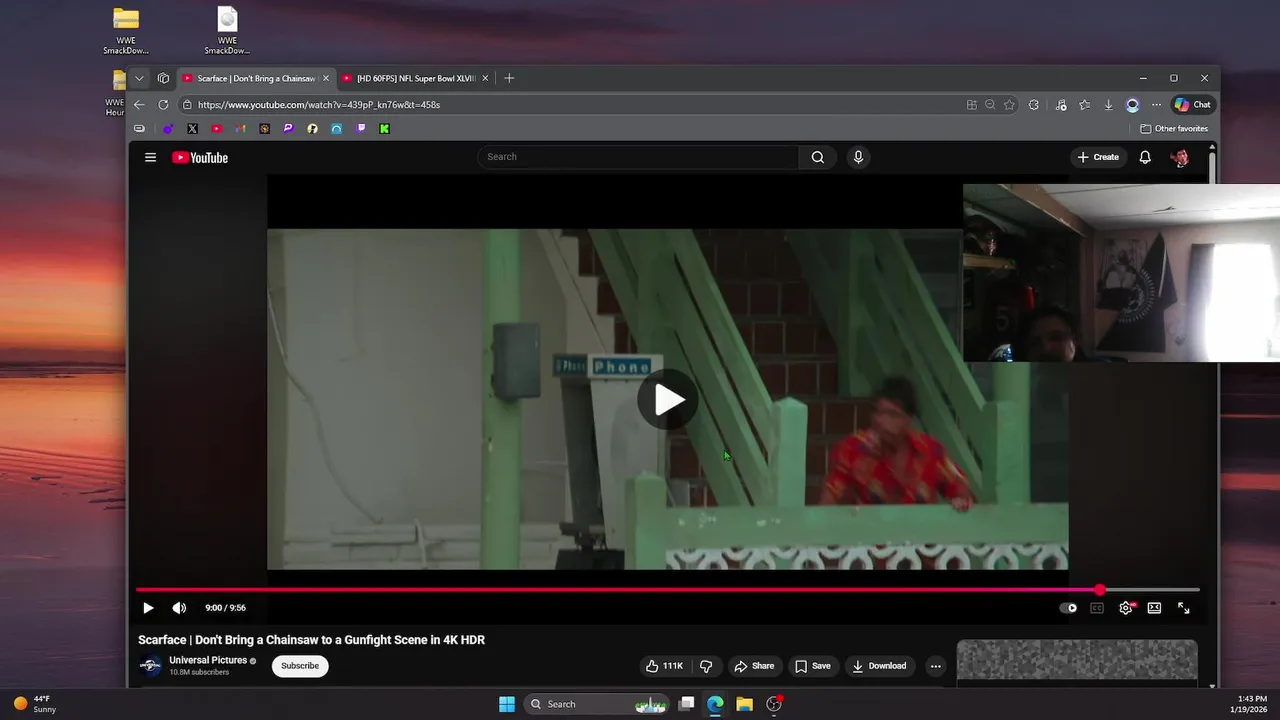Screen dimensions: 1280x720
Task: Toggle the autoplay switch in the player
Action: click(x=1068, y=608)
